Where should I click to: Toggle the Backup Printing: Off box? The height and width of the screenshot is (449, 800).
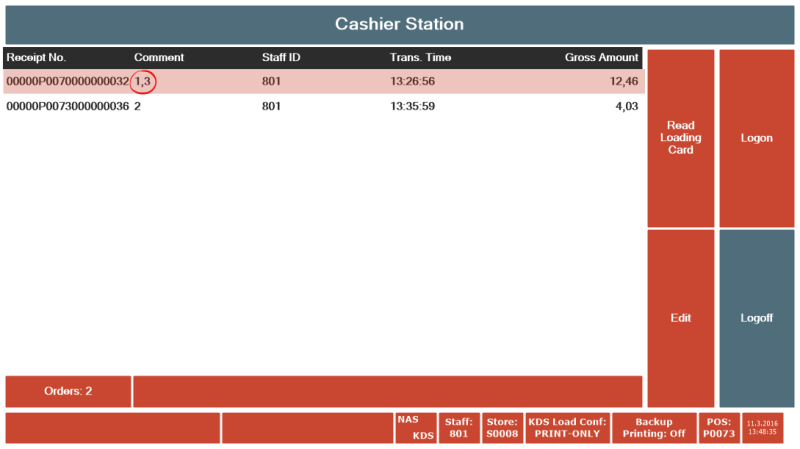654,428
